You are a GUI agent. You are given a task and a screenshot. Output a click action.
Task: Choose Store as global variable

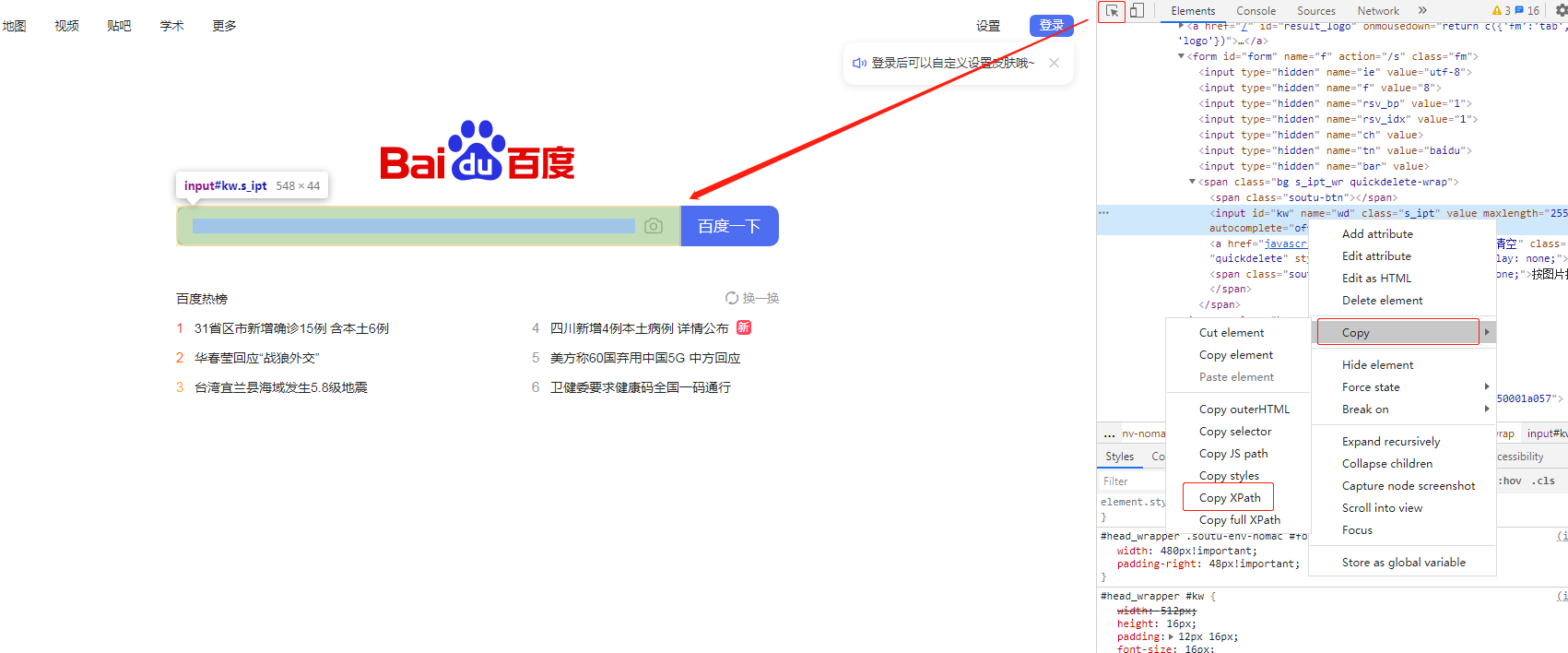pyautogui.click(x=1404, y=563)
